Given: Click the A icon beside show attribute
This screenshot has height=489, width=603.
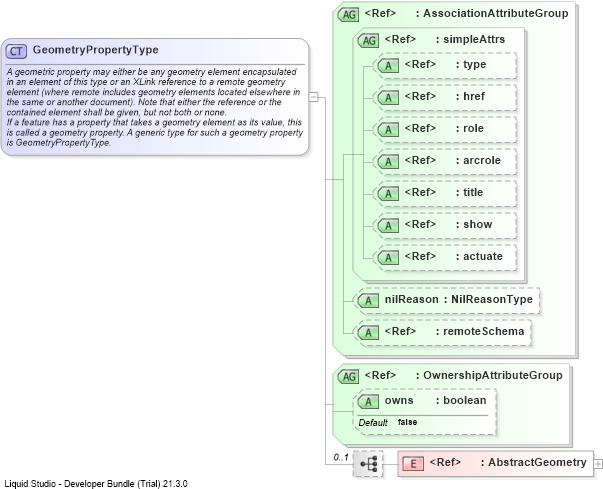Looking at the screenshot, I should (x=388, y=225).
